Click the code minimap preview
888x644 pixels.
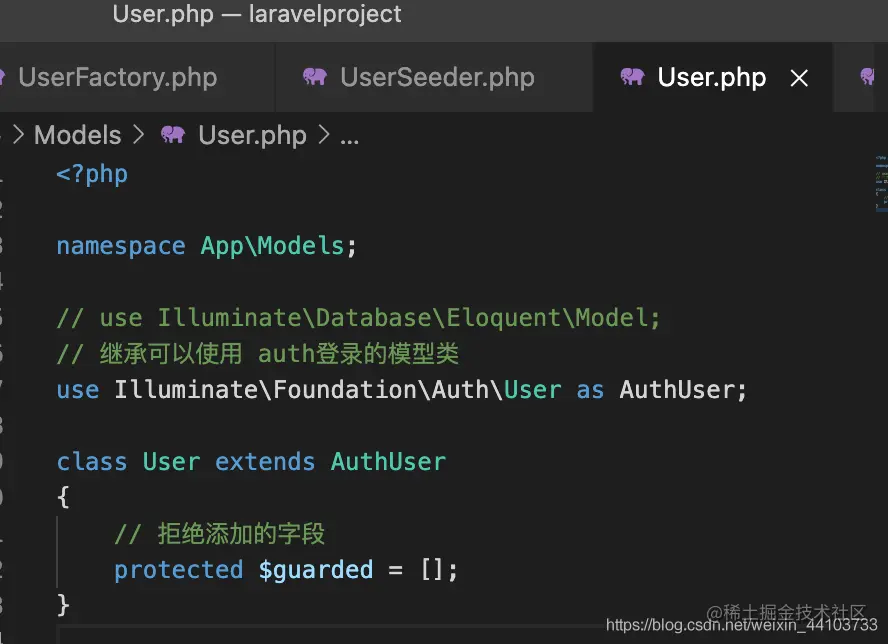coord(881,182)
